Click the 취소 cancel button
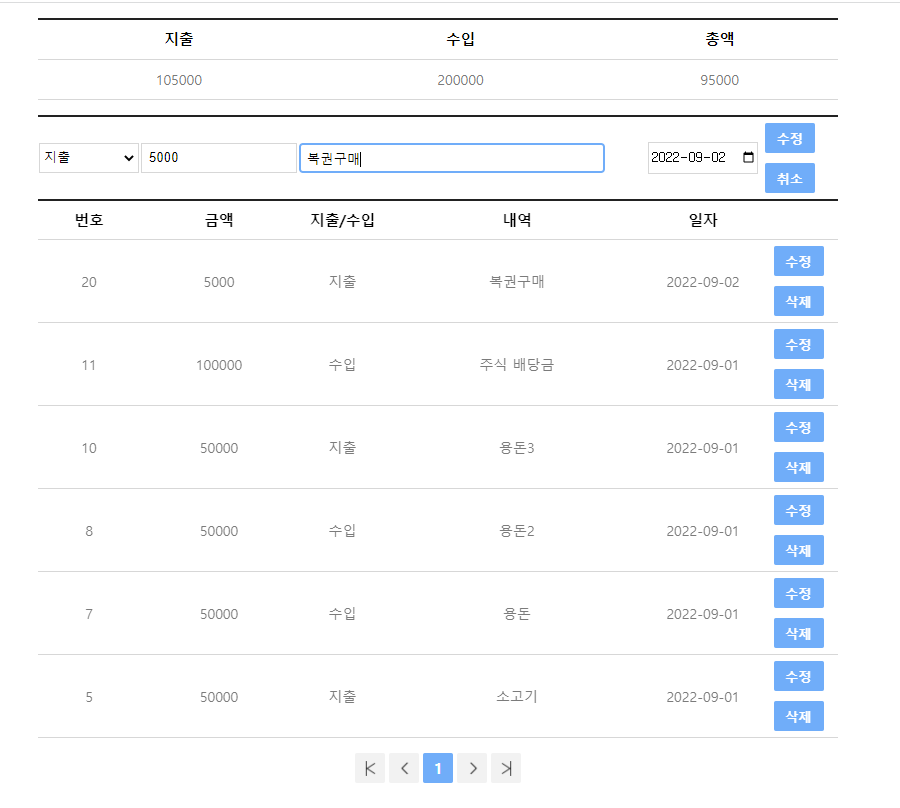The width and height of the screenshot is (900, 808). pos(790,178)
